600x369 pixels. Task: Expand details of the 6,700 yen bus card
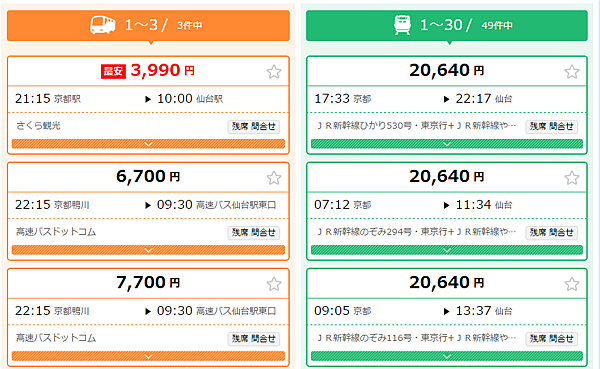pyautogui.click(x=148, y=250)
